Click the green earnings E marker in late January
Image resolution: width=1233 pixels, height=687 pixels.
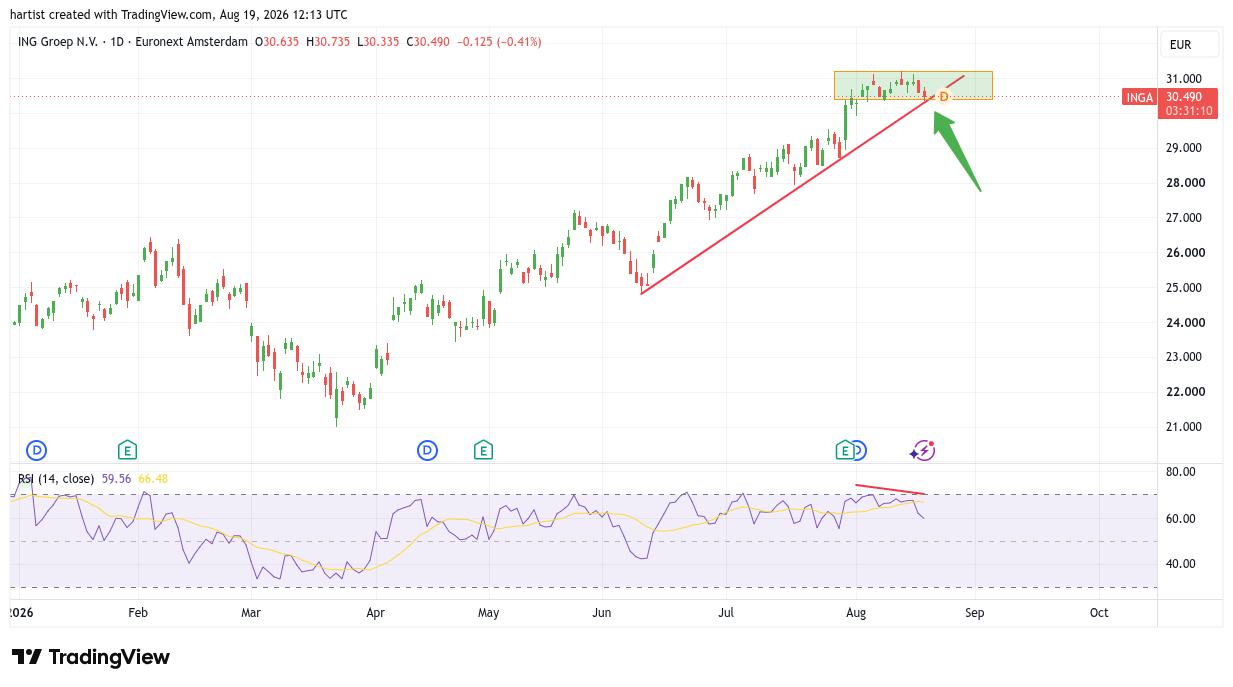click(x=127, y=450)
